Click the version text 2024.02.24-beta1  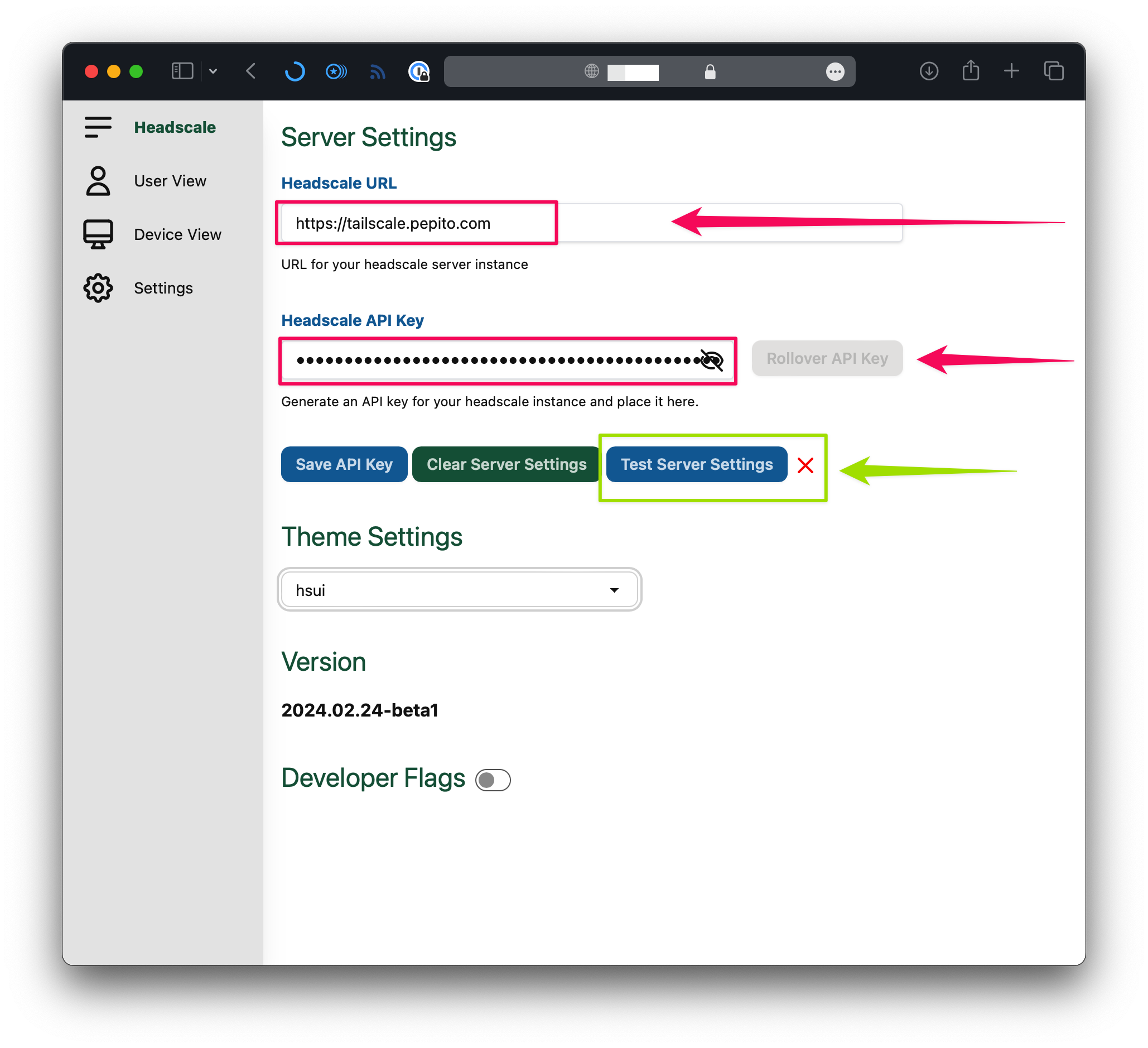[360, 710]
